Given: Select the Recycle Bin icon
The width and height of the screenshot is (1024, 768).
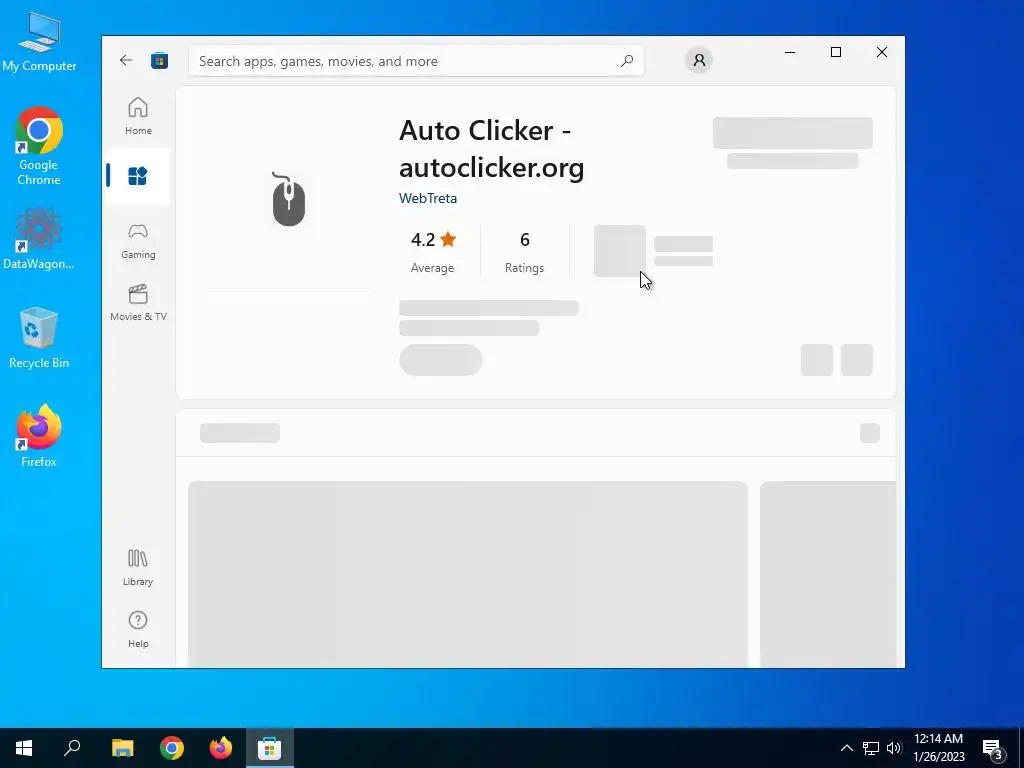Looking at the screenshot, I should (39, 338).
